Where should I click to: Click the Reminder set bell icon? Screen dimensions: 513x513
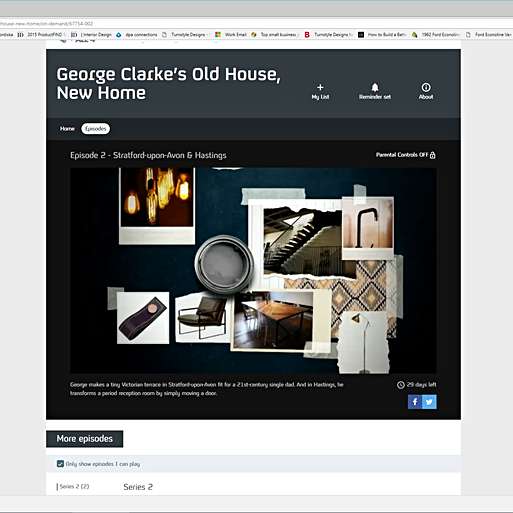click(x=375, y=87)
